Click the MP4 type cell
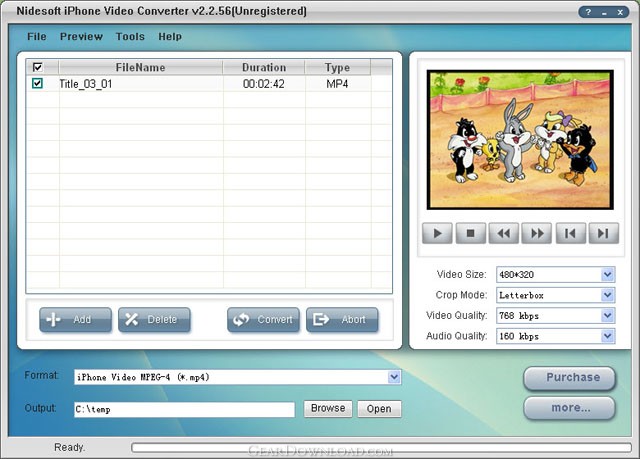This screenshot has width=640, height=459. 337,84
